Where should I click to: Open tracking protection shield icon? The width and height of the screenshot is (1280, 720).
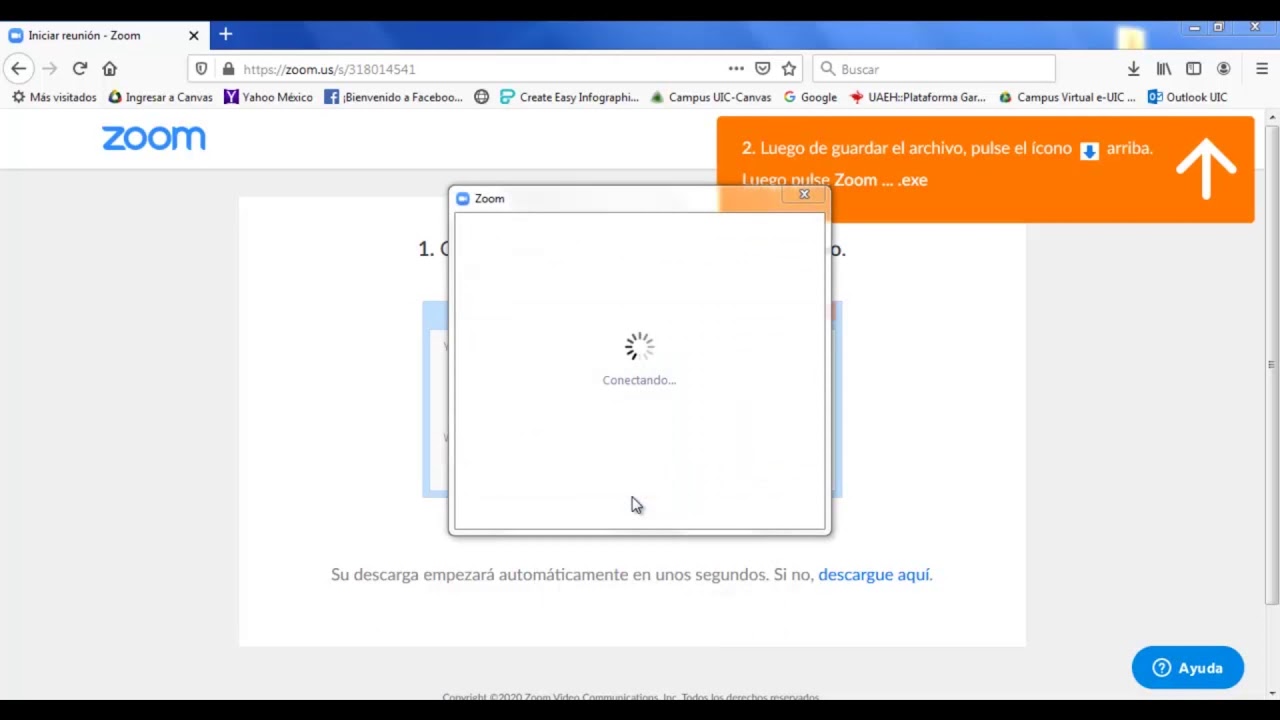click(x=201, y=69)
